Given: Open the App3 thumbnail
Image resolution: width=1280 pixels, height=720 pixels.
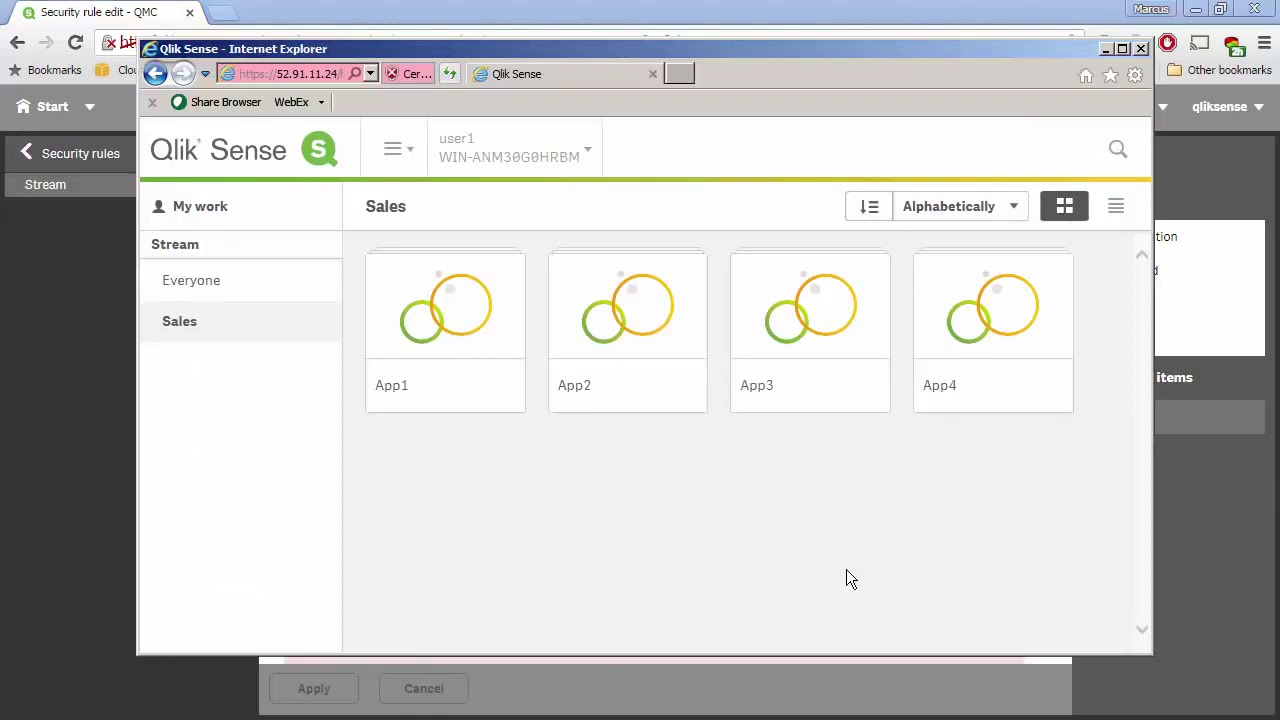Looking at the screenshot, I should tap(810, 332).
